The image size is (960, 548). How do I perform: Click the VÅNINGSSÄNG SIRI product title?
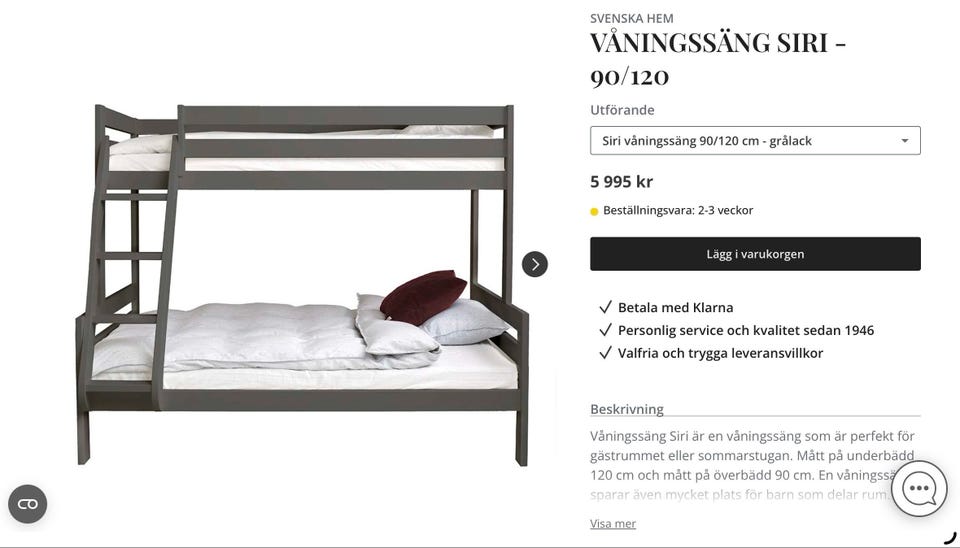click(718, 59)
